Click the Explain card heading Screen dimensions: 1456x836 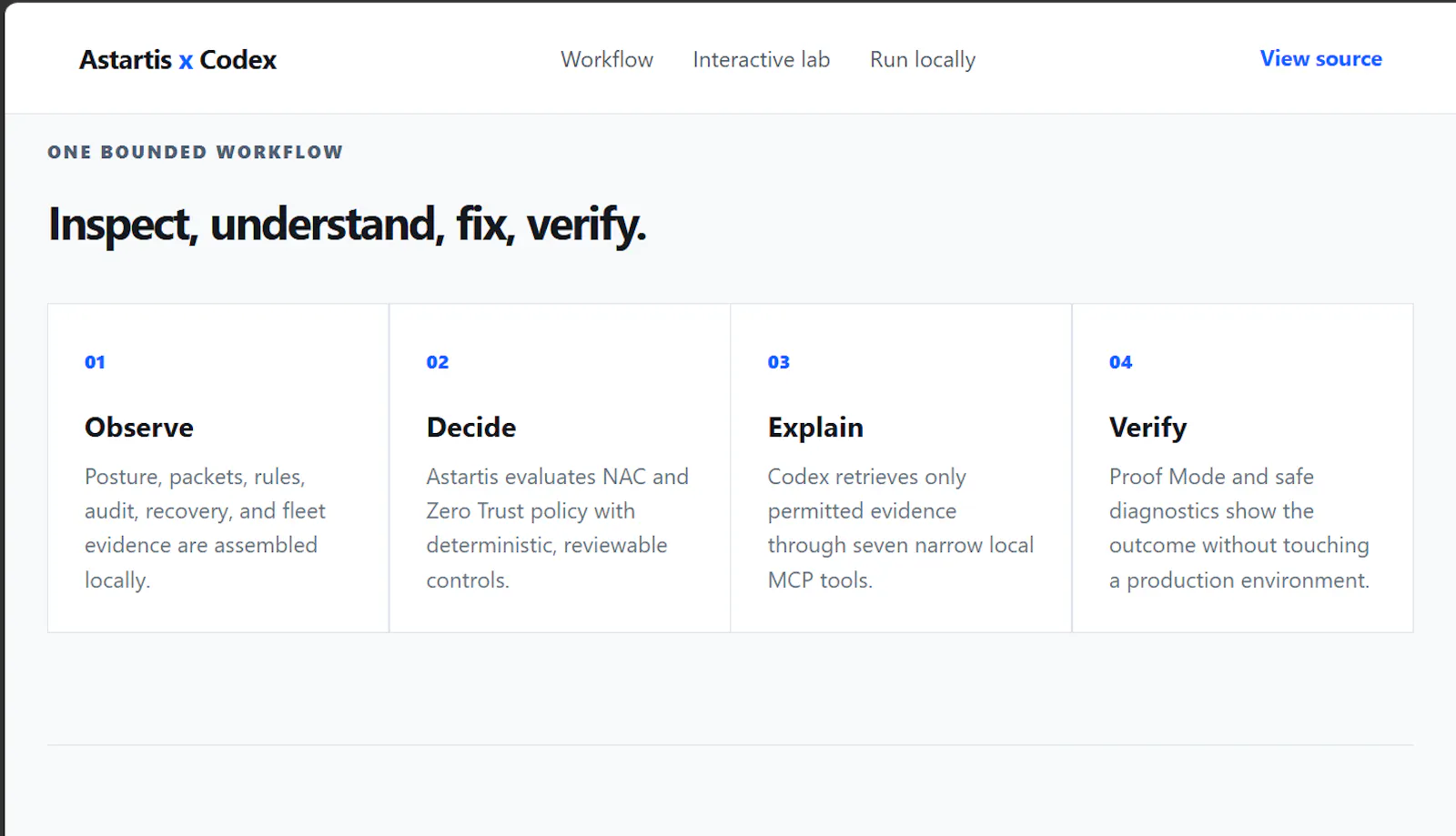pos(815,428)
